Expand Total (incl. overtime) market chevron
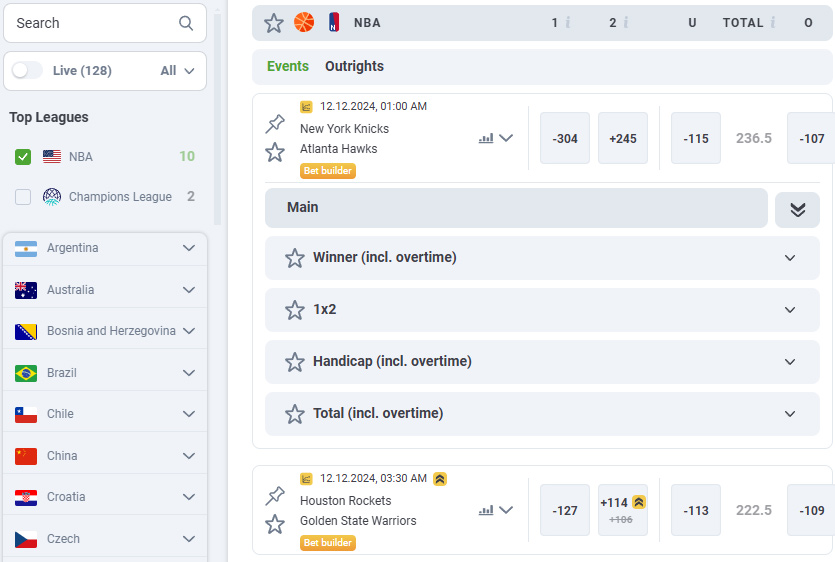The width and height of the screenshot is (835, 562). coord(790,414)
